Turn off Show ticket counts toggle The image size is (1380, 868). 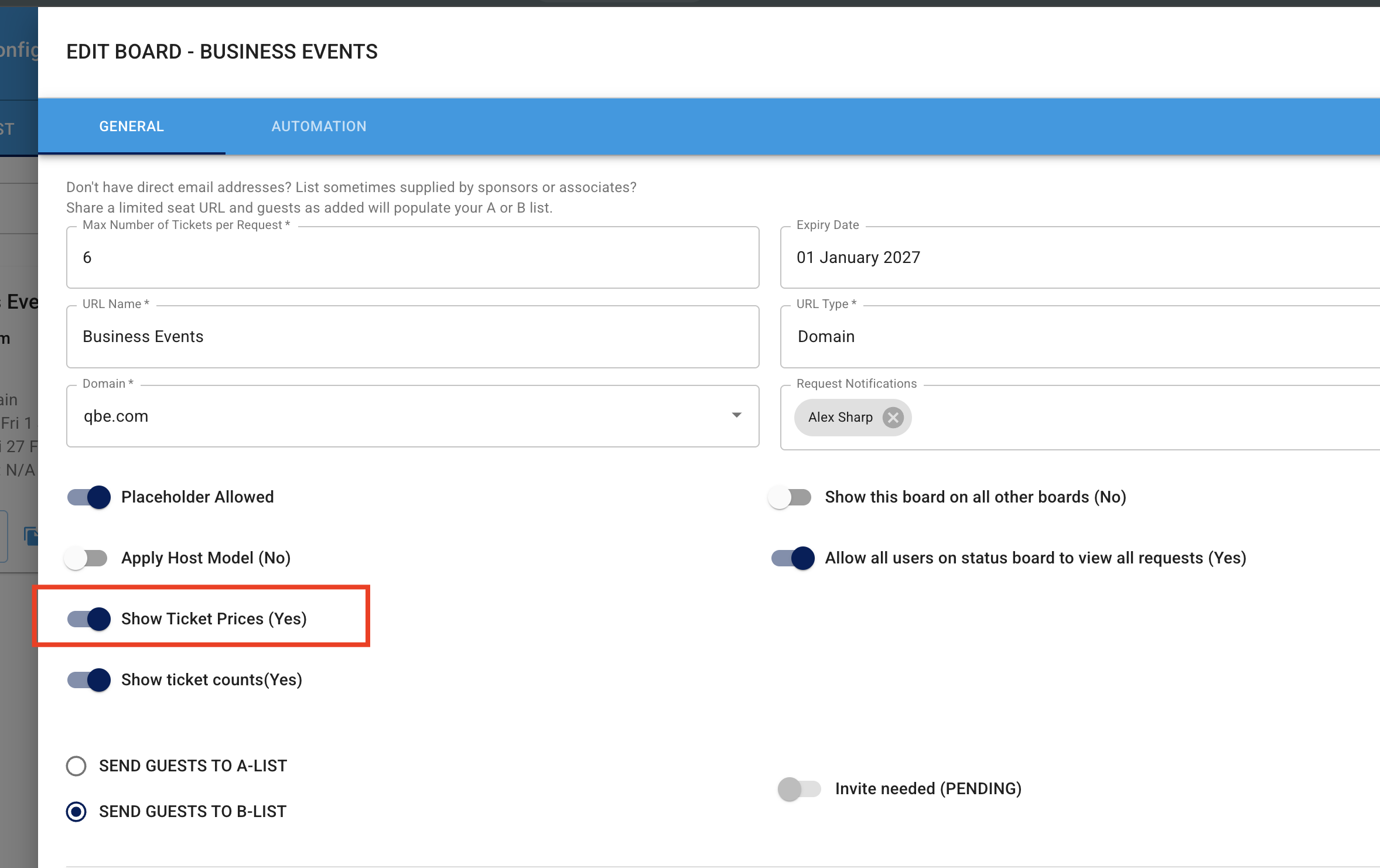click(x=89, y=680)
